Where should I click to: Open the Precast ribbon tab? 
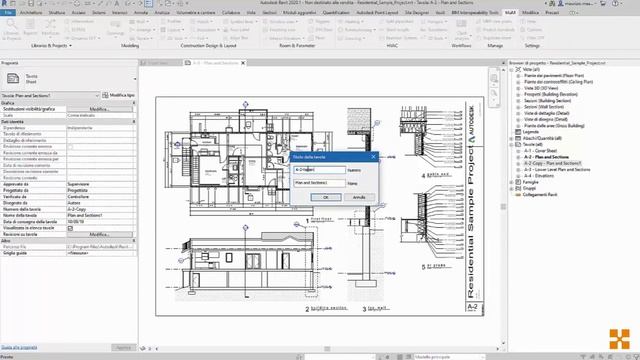coord(552,13)
